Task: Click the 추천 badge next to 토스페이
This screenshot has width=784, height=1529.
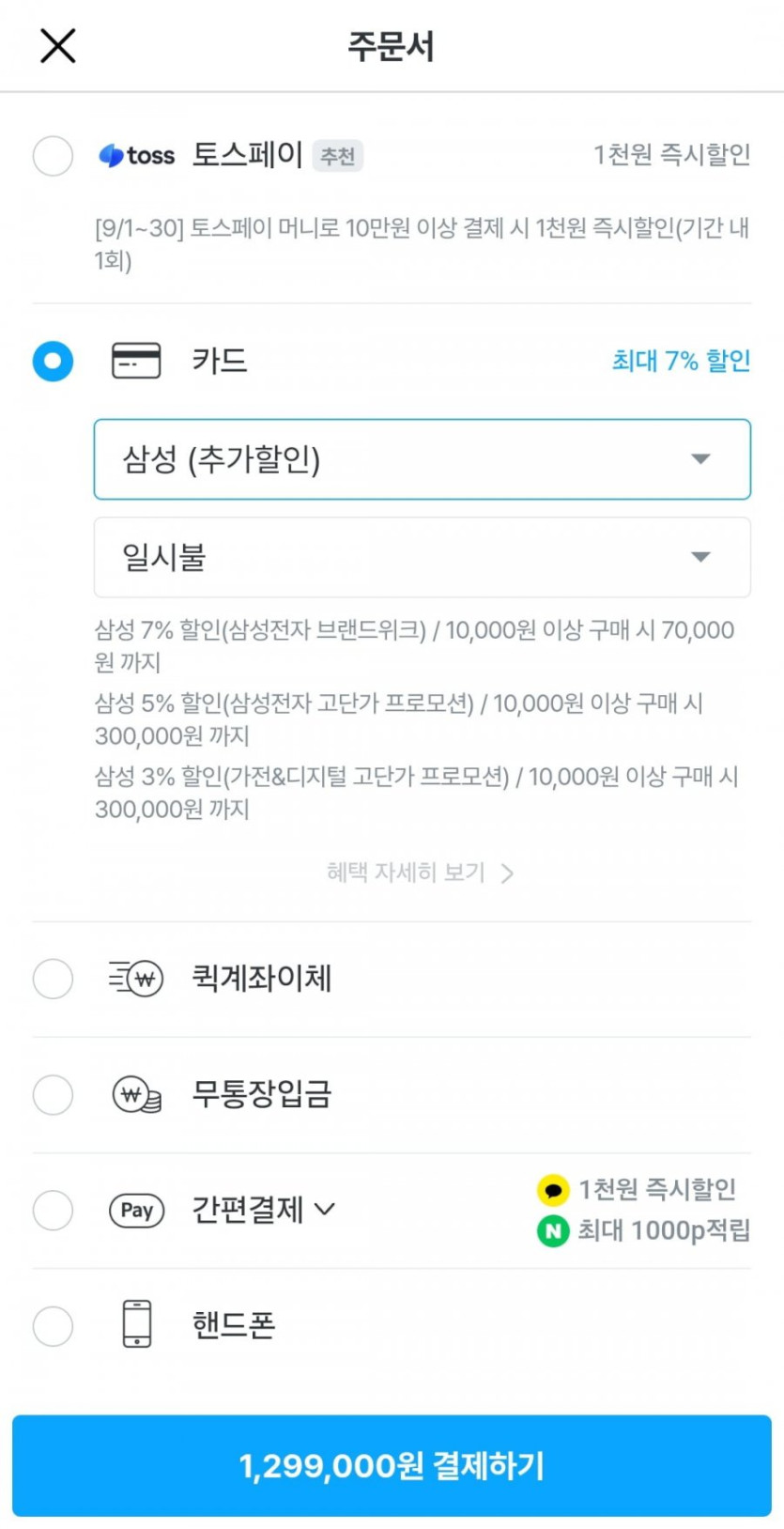Action: pos(338,156)
